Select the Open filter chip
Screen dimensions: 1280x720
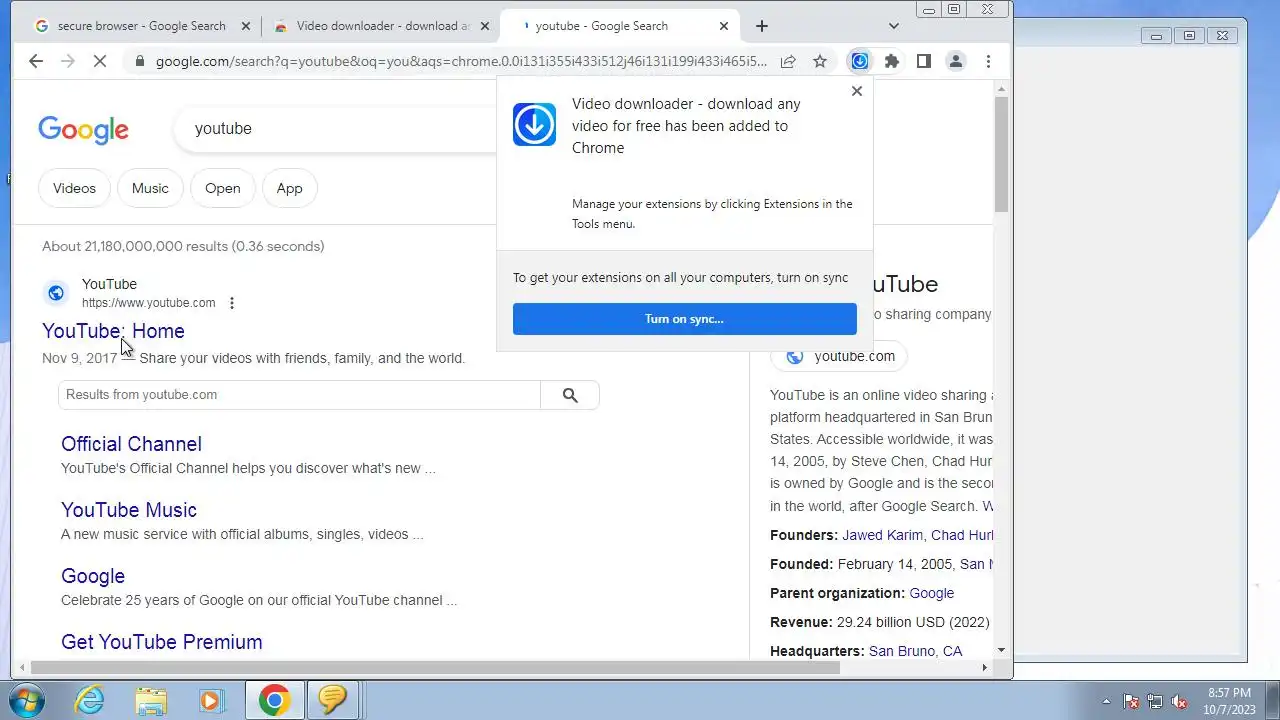coord(222,188)
